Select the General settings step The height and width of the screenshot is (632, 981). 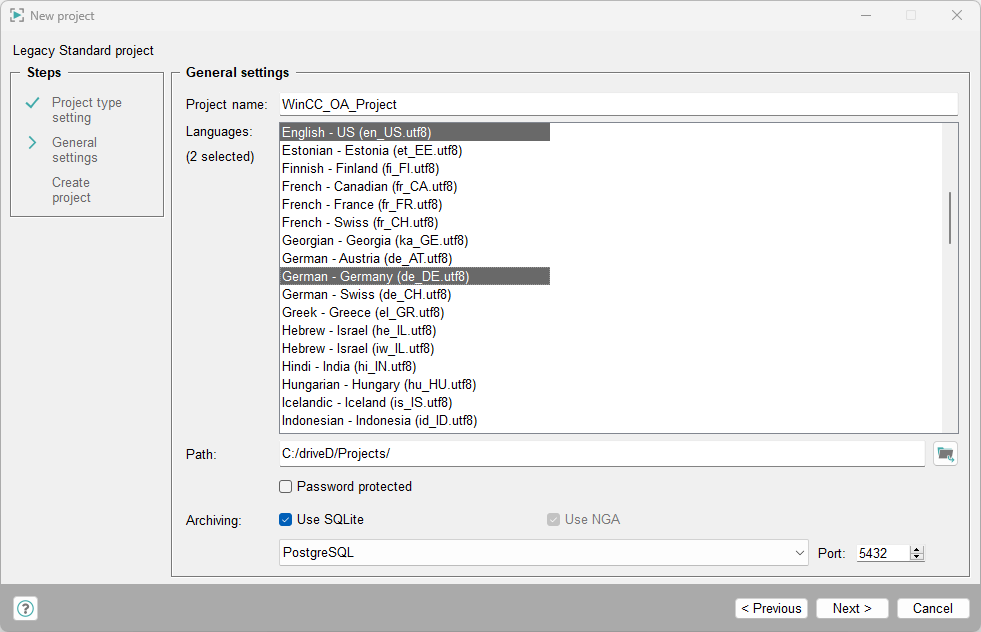75,150
